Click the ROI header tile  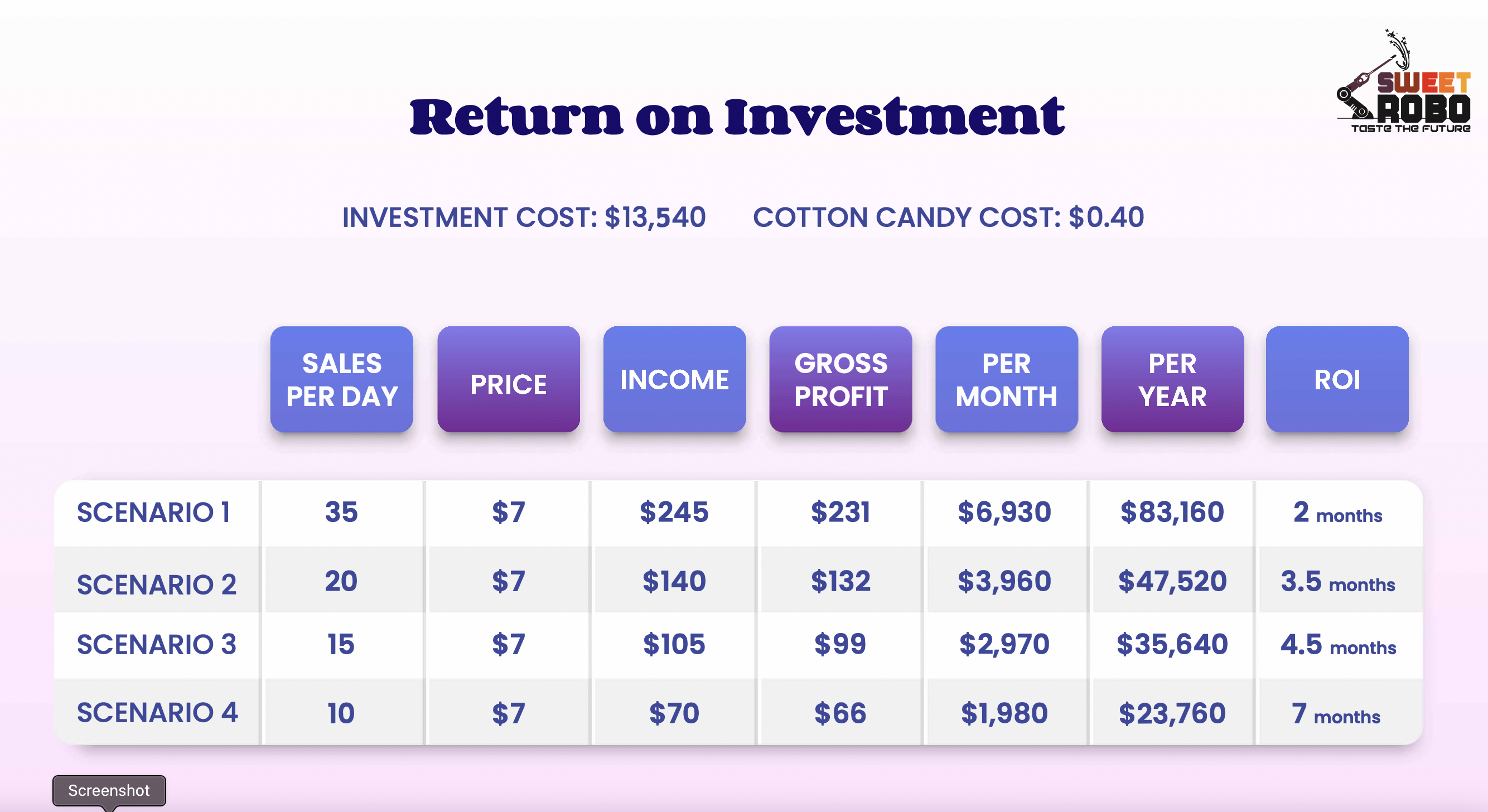pyautogui.click(x=1337, y=379)
